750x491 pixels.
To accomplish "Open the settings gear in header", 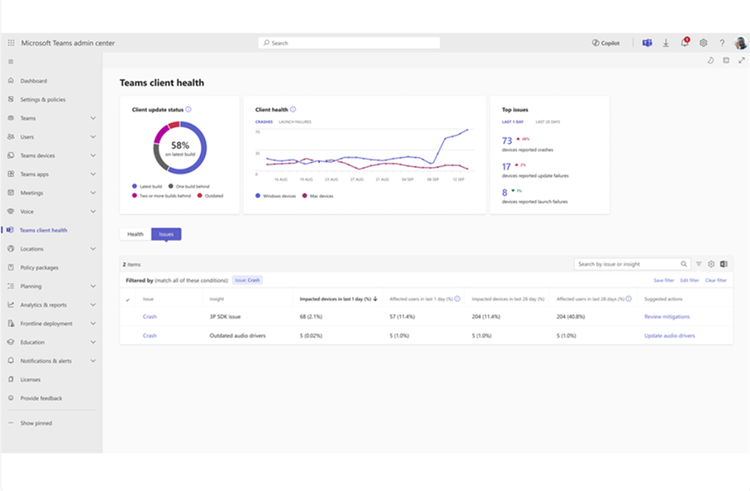I will pyautogui.click(x=703, y=43).
